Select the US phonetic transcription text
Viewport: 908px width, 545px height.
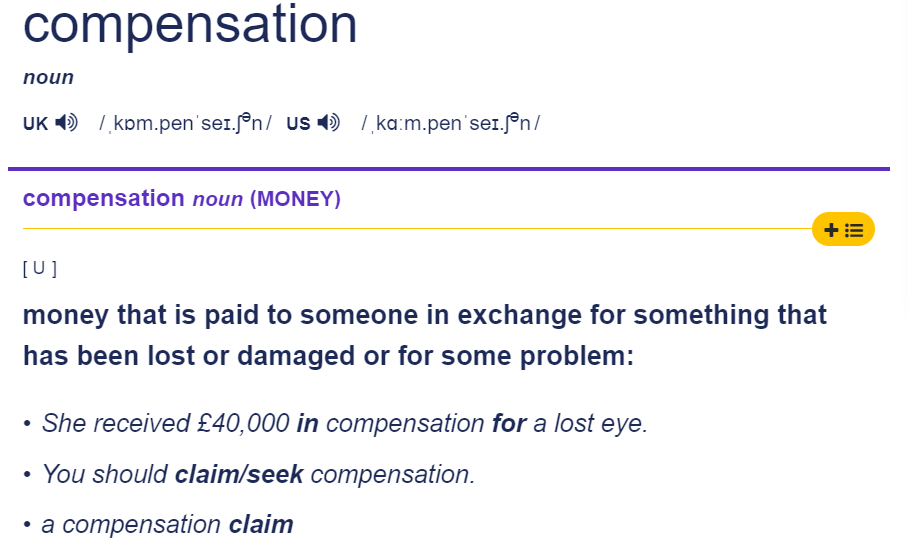click(450, 123)
